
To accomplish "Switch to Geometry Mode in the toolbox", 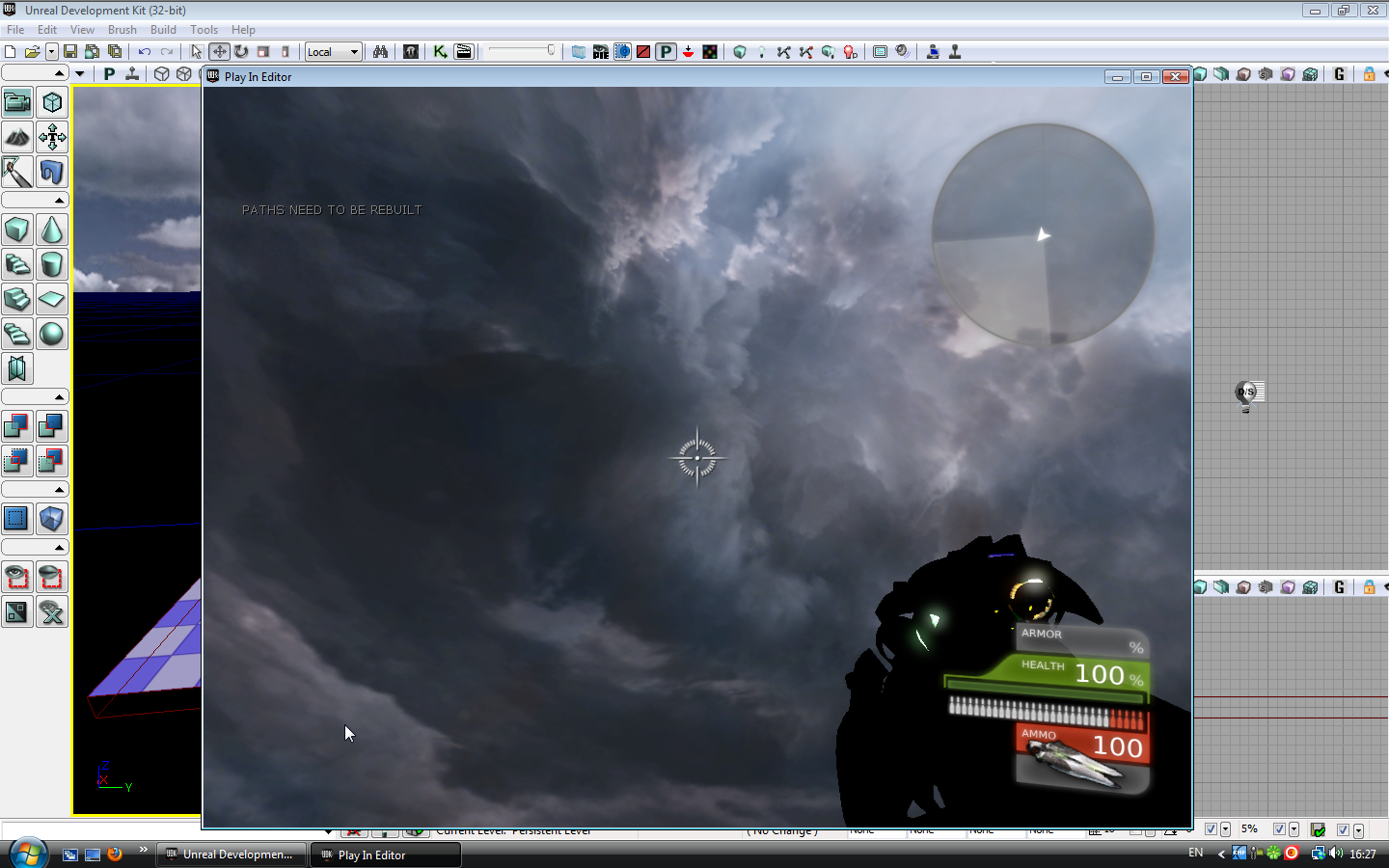I will [52, 102].
